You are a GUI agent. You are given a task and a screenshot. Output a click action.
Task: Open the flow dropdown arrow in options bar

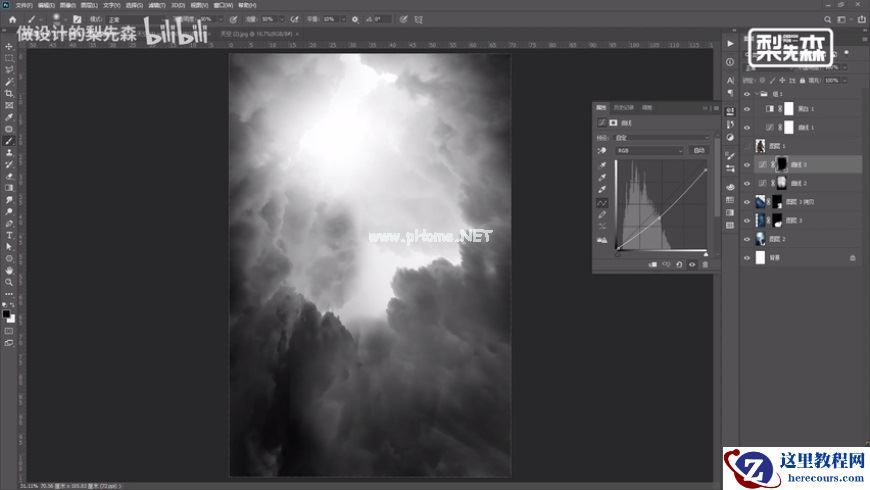282,19
